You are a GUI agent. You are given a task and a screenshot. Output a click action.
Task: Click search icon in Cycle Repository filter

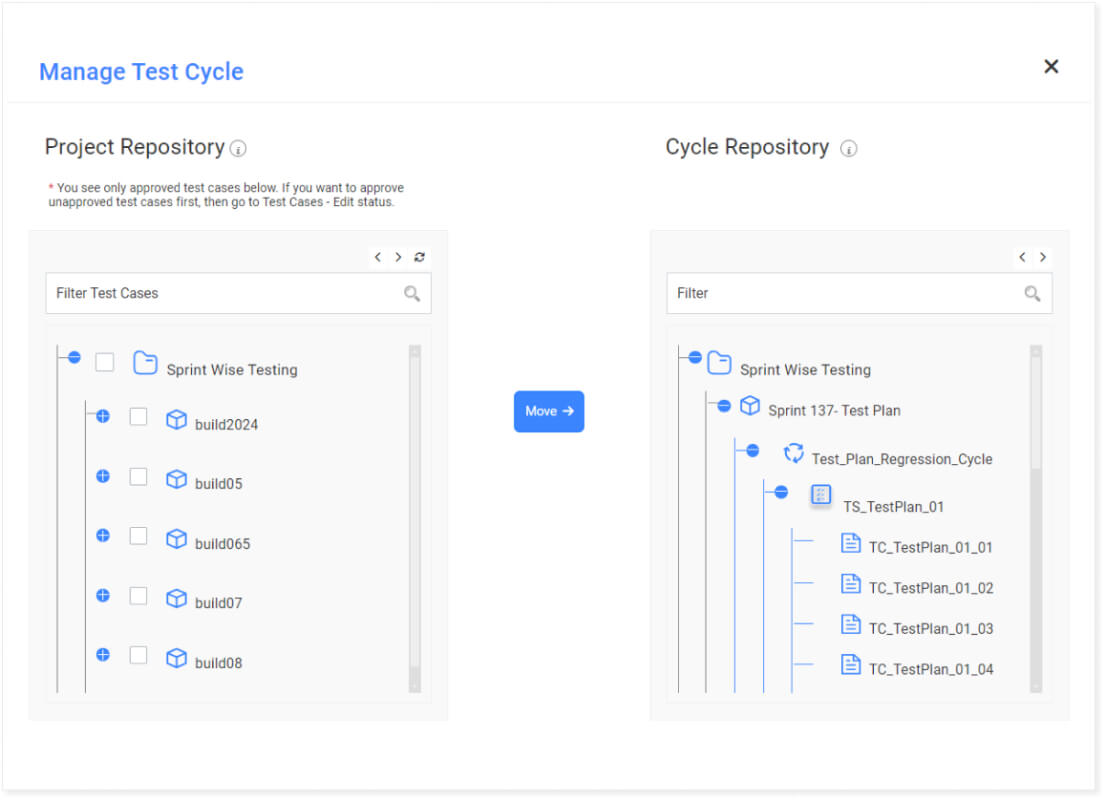point(1032,294)
